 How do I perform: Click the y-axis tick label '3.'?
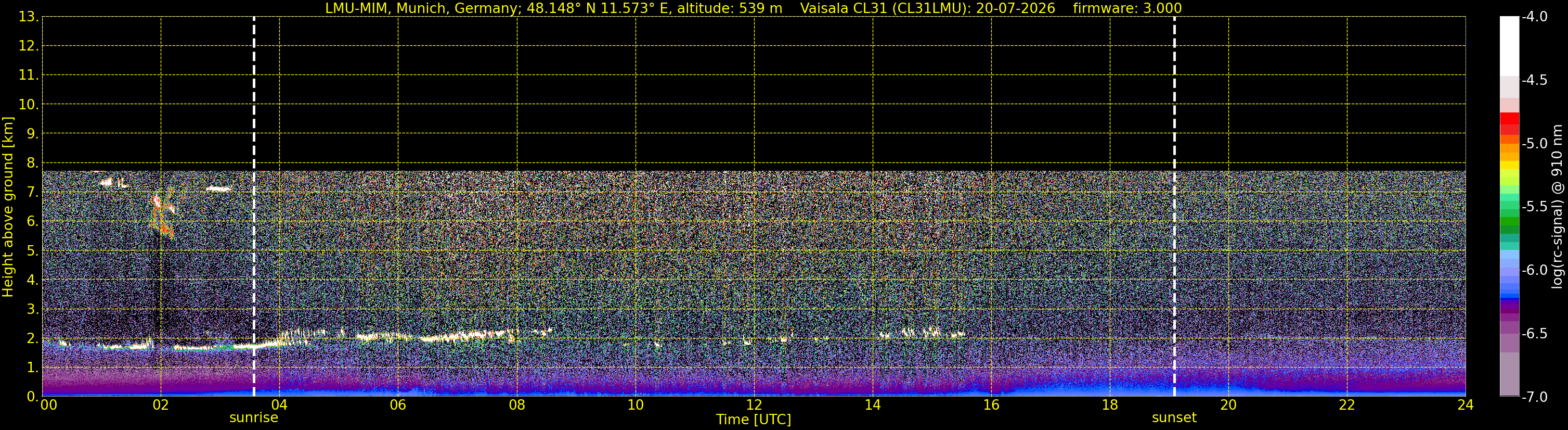[x=32, y=309]
